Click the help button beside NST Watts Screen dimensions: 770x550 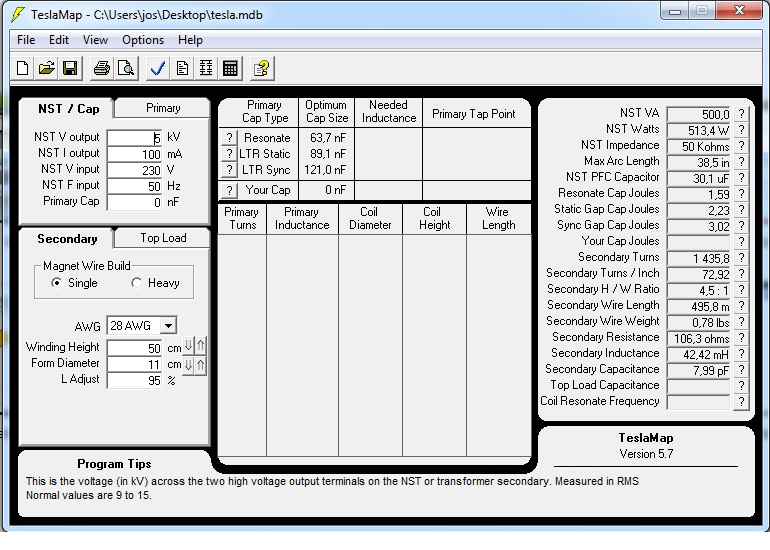pyautogui.click(x=742, y=130)
